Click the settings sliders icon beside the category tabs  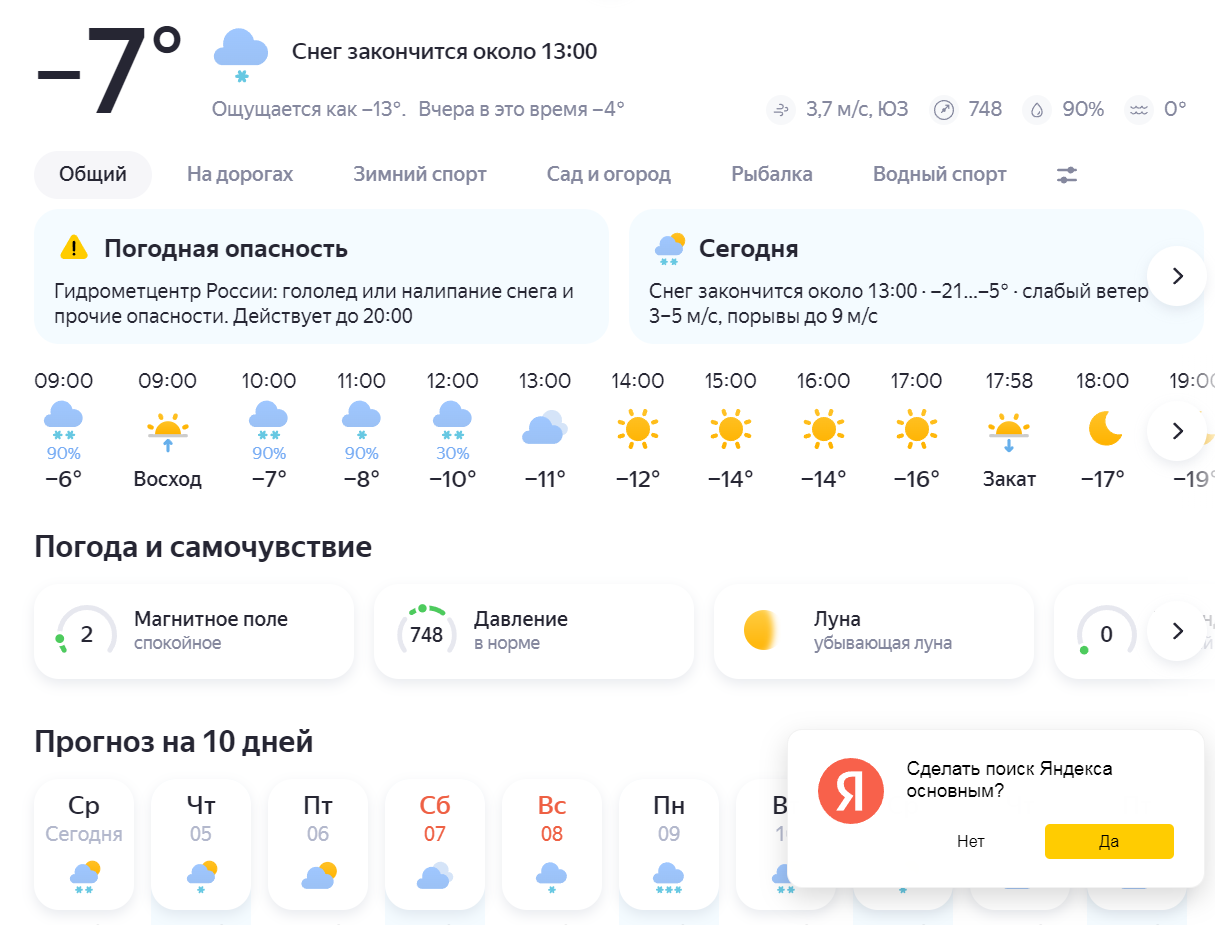tap(1067, 175)
